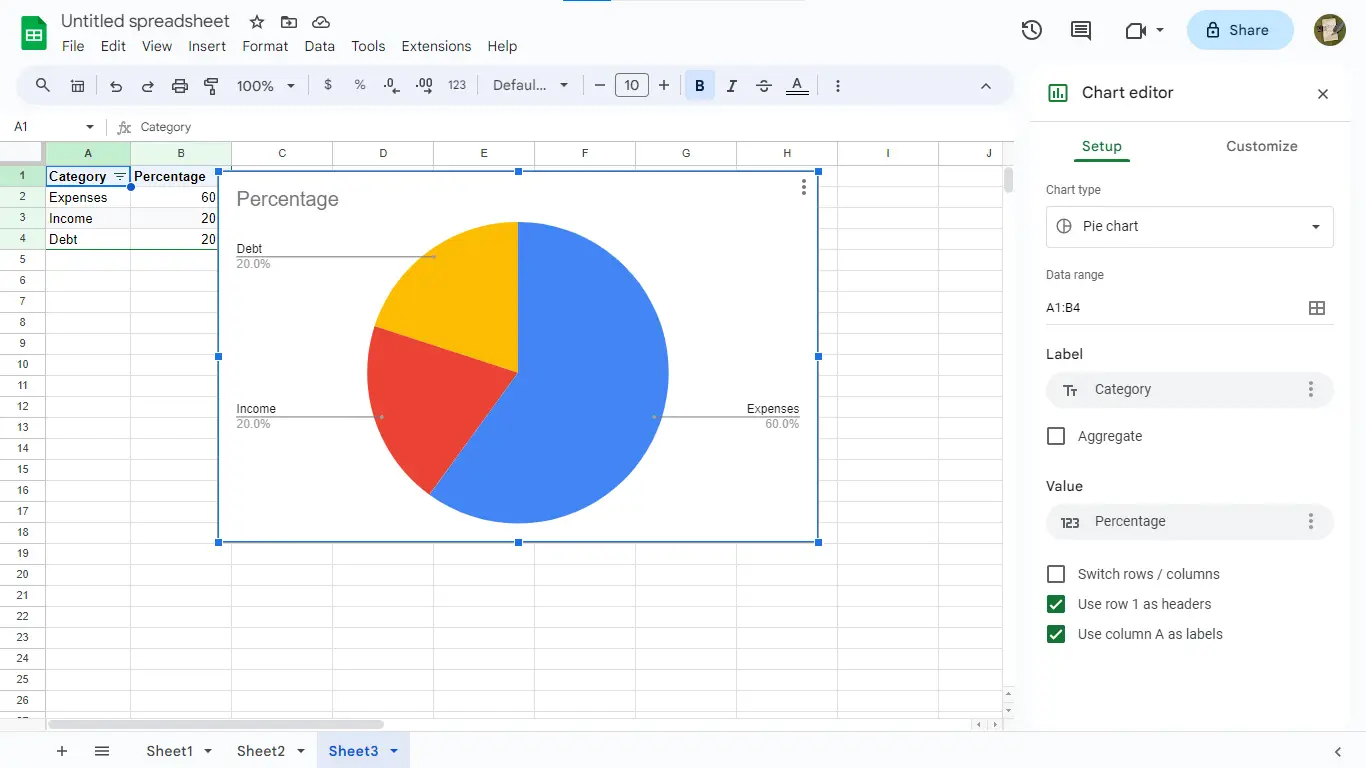Open the Pie chart type dropdown
Viewport: 1366px width, 768px height.
(1189, 226)
